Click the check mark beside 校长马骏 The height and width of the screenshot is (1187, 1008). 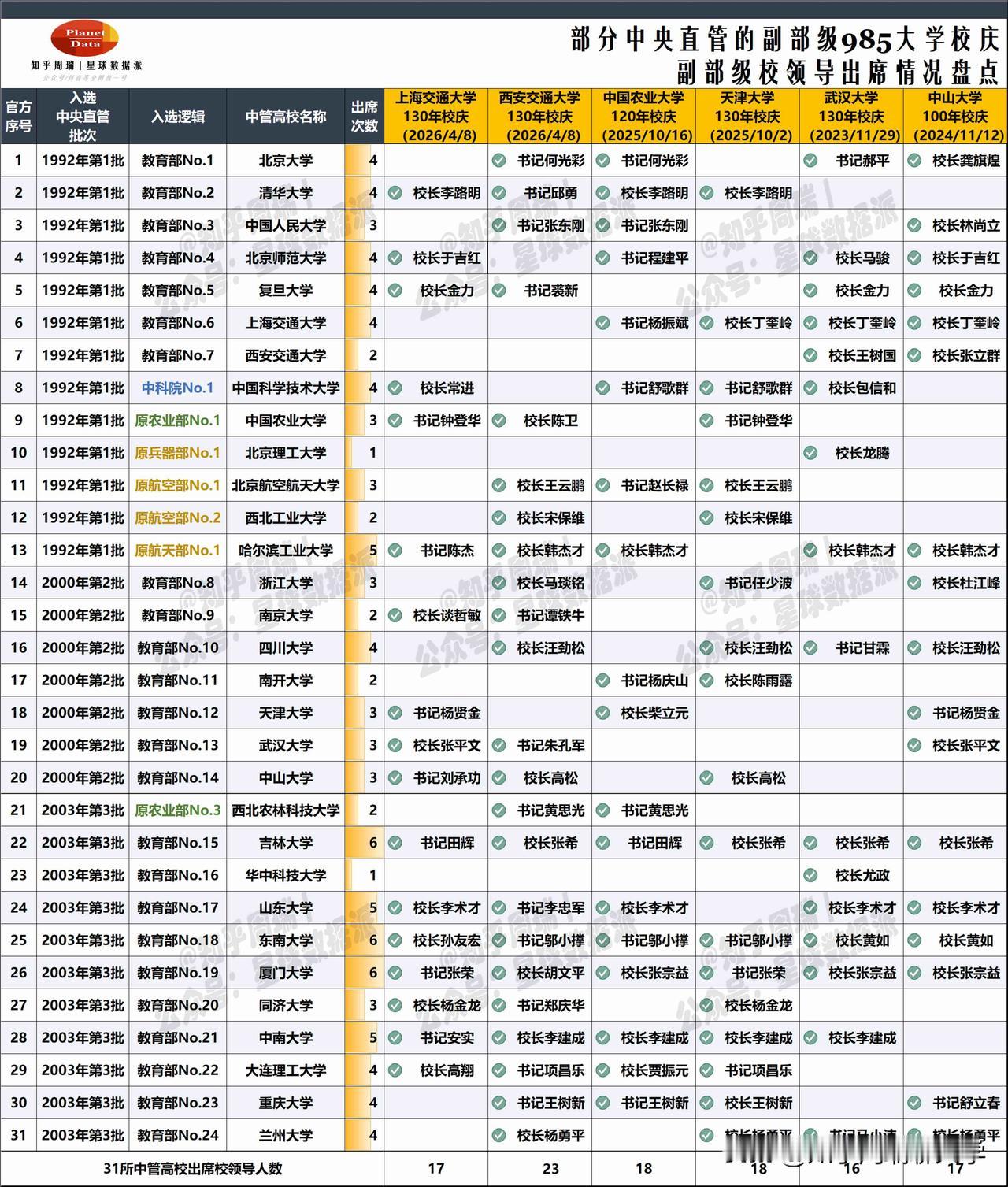[810, 258]
